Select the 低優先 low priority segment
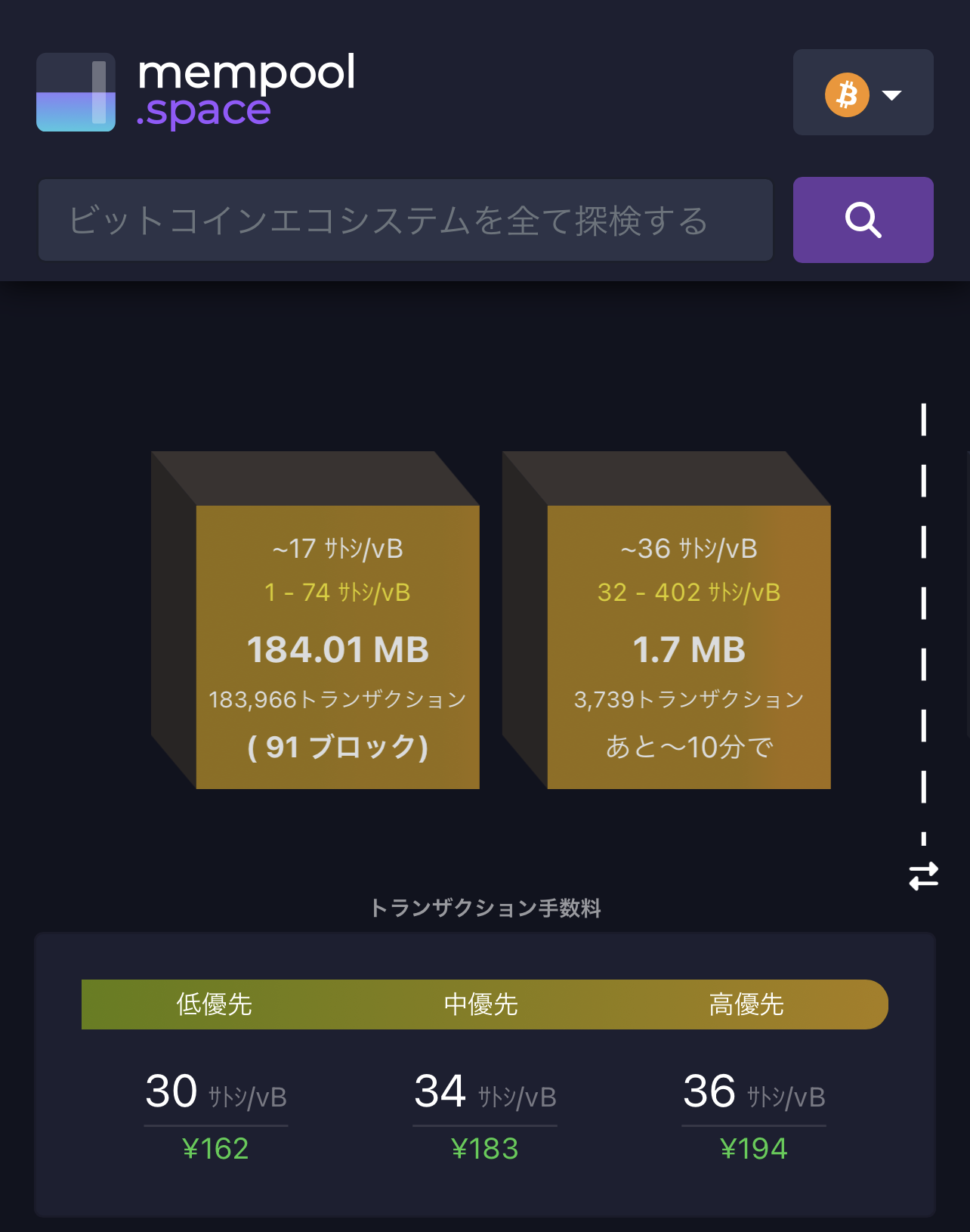The image size is (970, 1232). point(215,1004)
